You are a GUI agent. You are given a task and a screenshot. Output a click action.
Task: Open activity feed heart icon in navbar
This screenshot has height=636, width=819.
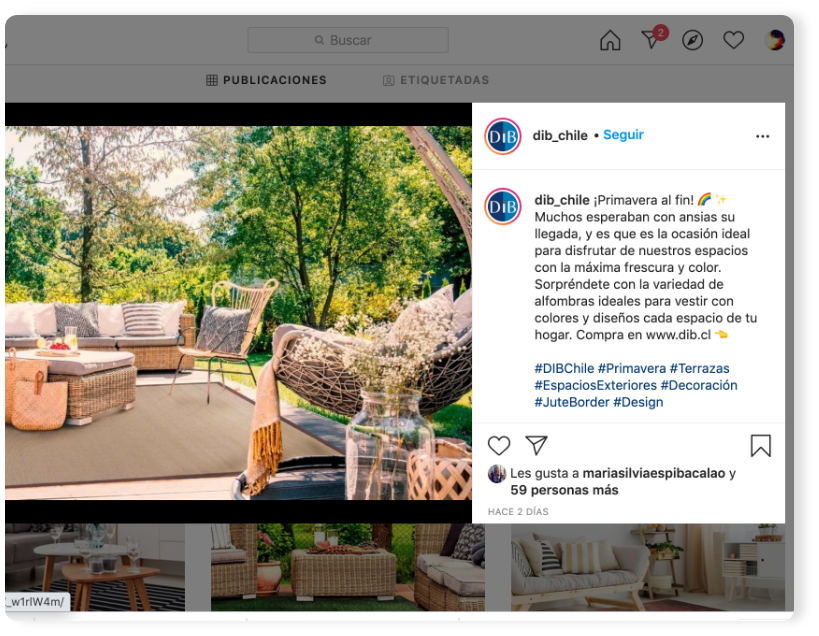733,40
